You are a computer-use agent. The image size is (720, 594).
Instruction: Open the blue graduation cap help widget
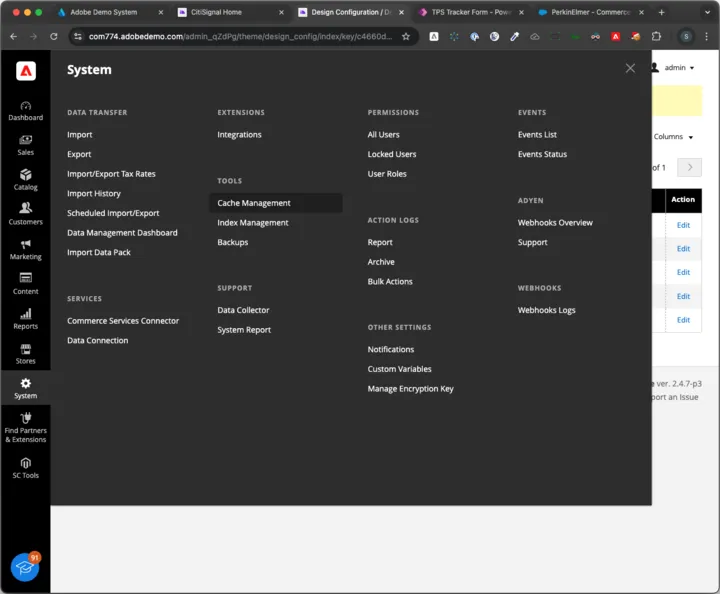25,567
